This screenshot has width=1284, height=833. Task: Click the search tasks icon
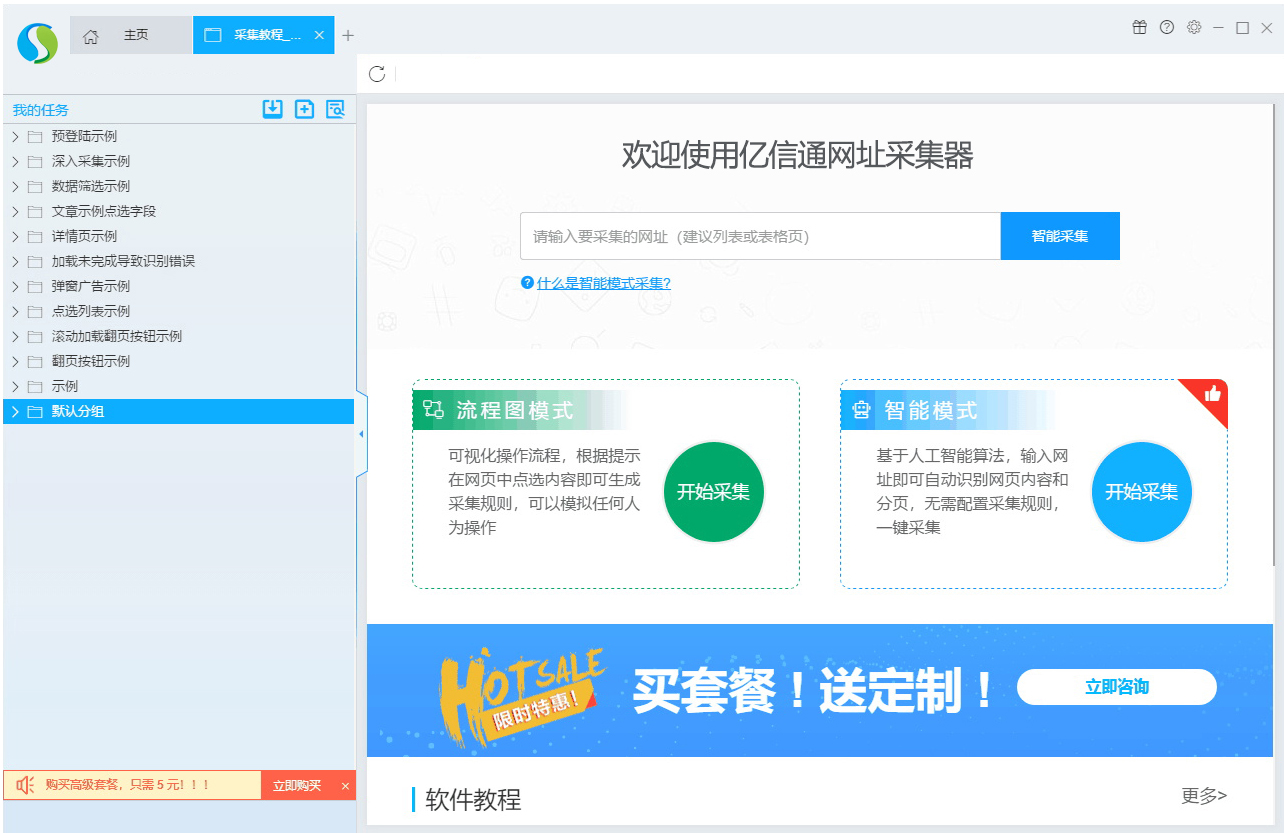335,109
